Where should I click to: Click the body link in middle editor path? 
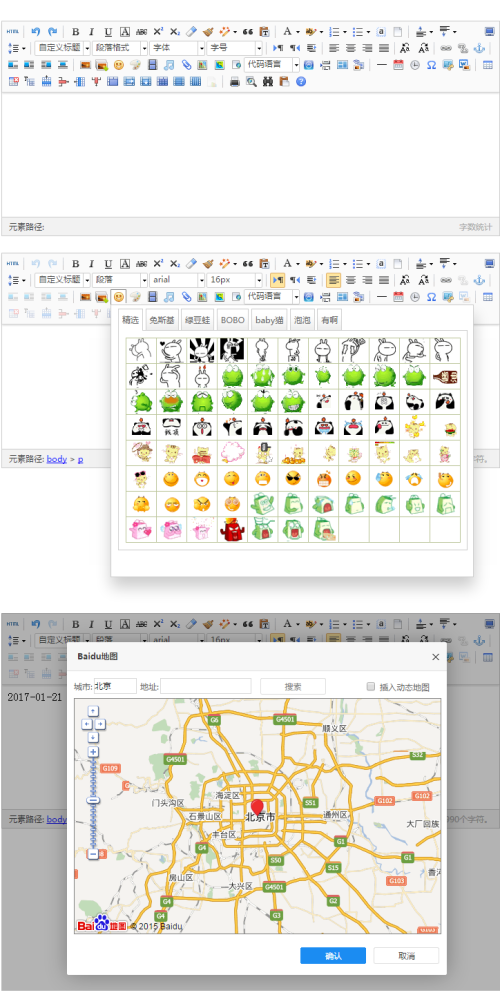coord(56,459)
